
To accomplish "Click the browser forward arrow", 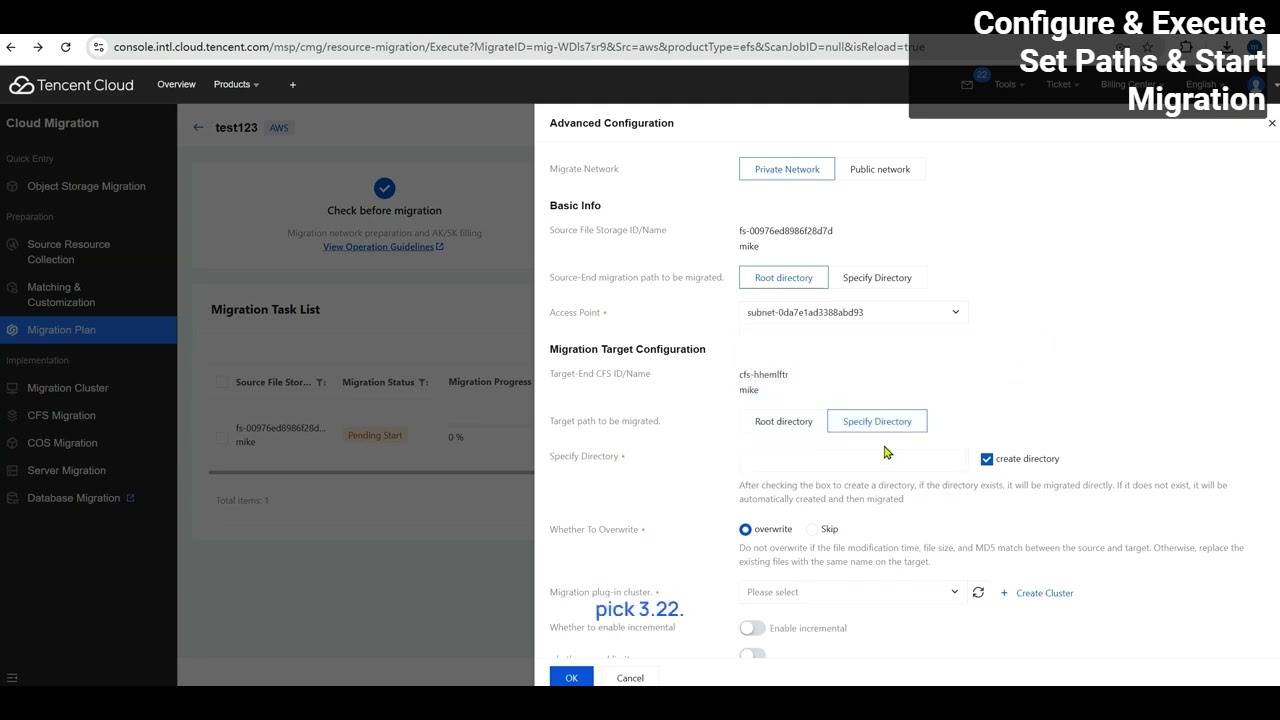I will pos(38,47).
